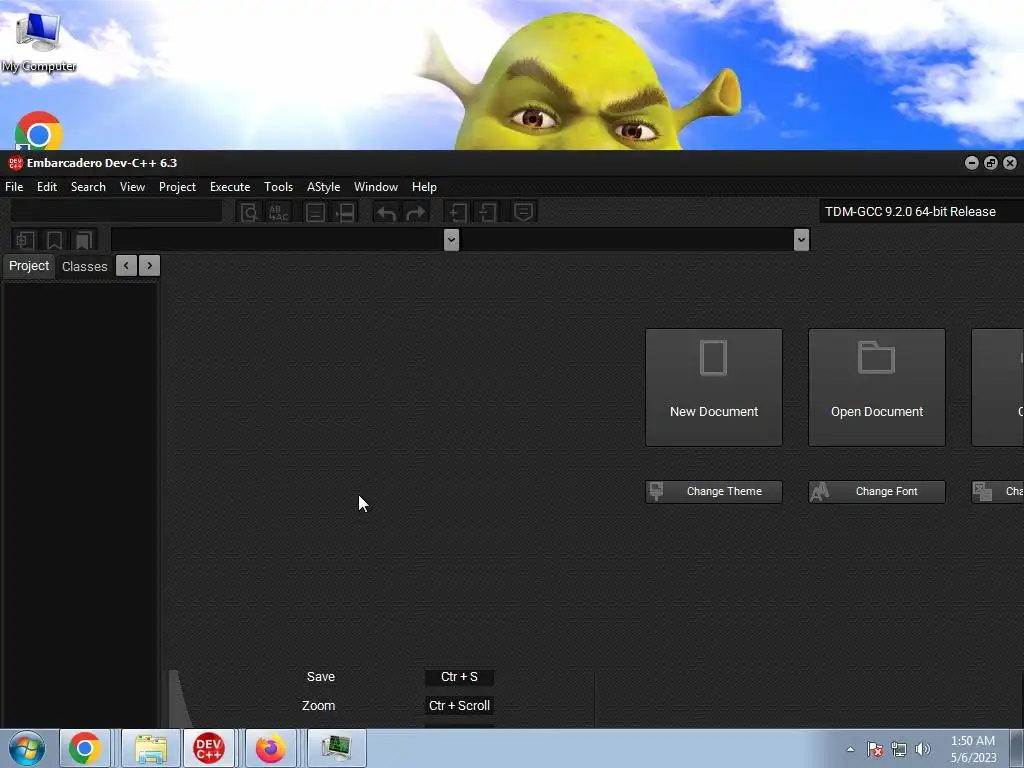Expand the function members dropdown arrow
This screenshot has width=1024, height=768.
point(801,240)
